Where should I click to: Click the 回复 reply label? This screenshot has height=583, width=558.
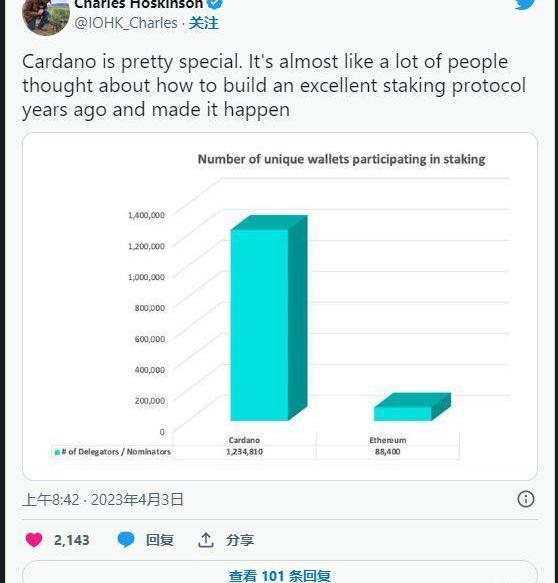click(x=160, y=540)
